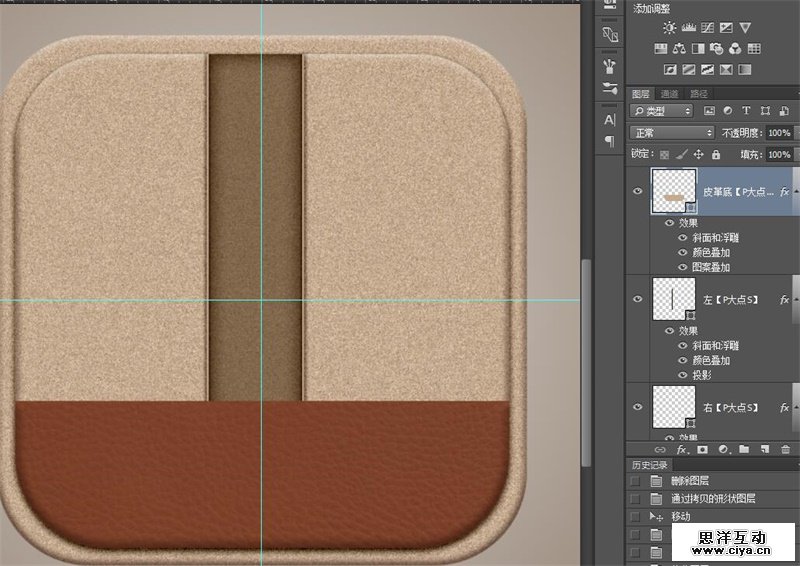This screenshot has width=800, height=566.
Task: Click the 右【P大点S】 layer thumbnail
Action: [673, 406]
